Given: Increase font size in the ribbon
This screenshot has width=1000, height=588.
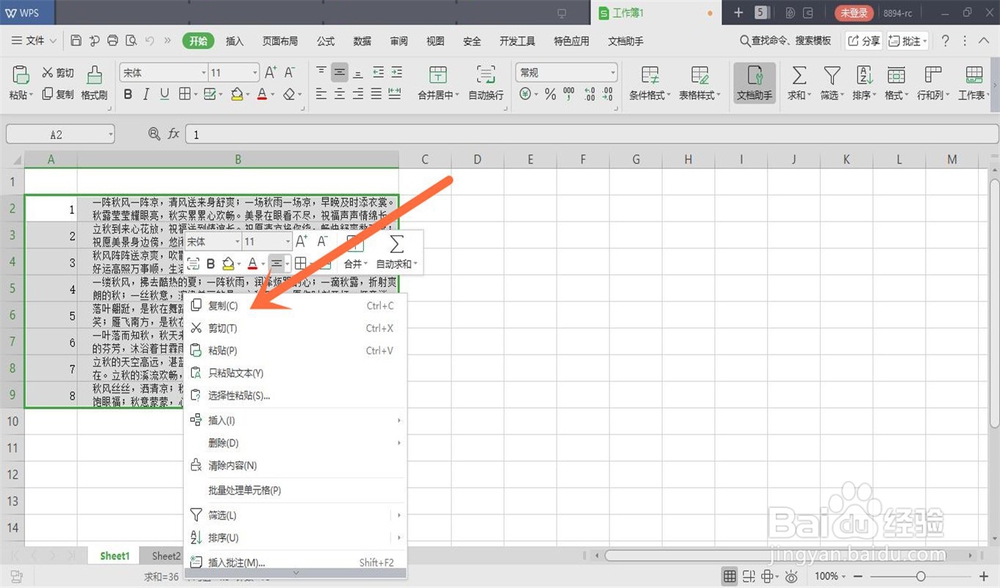Looking at the screenshot, I should click(x=270, y=73).
